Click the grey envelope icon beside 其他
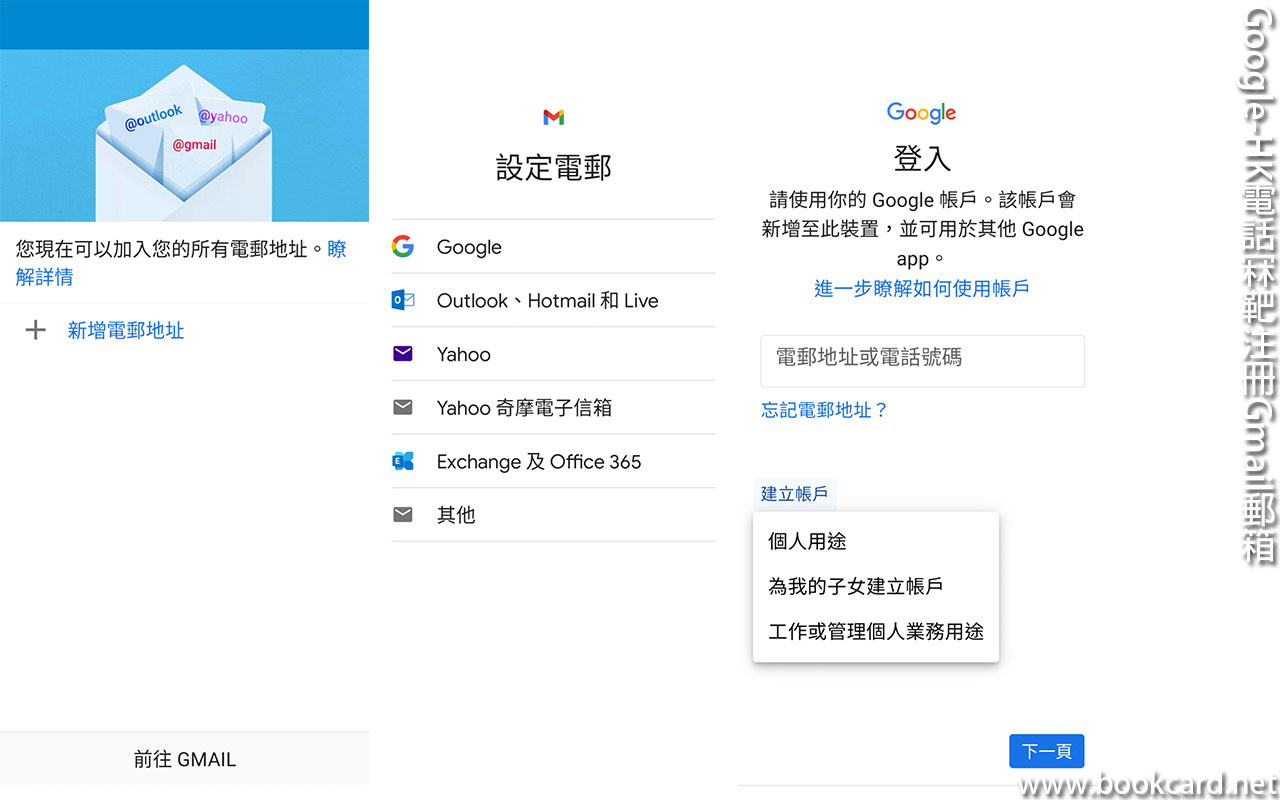Screen dimensions: 1280x800 (x=403, y=515)
